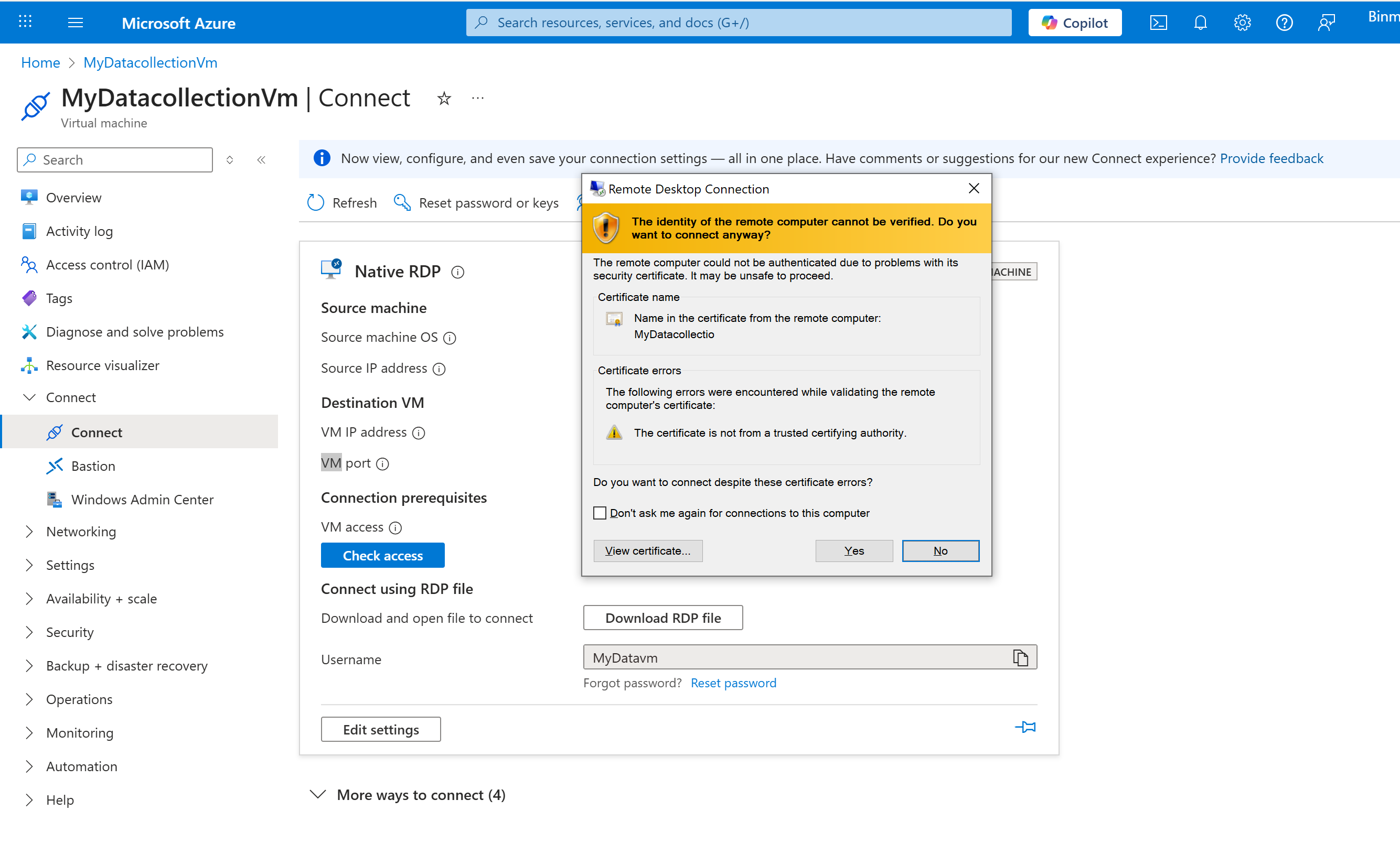
Task: Pin the Native RDP card
Action: [1025, 727]
